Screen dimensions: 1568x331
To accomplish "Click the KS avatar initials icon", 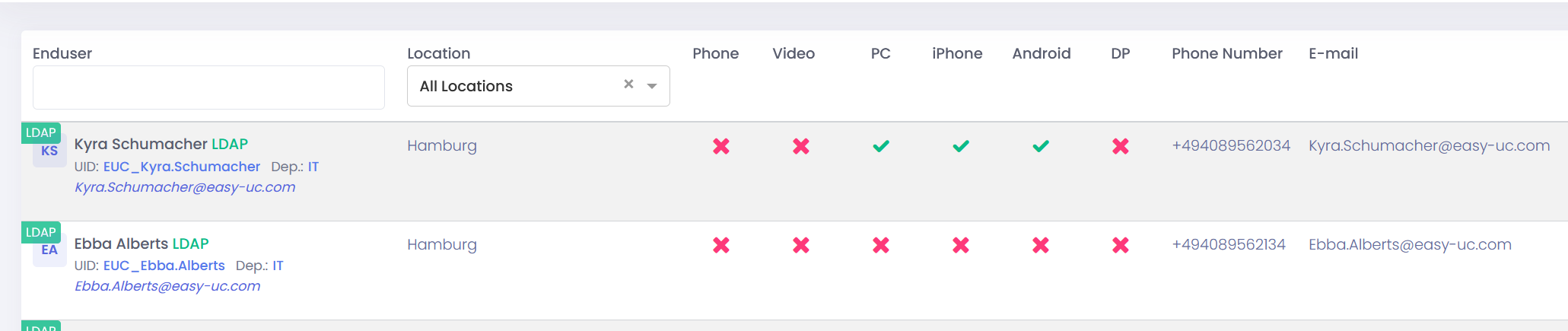I will [x=49, y=151].
